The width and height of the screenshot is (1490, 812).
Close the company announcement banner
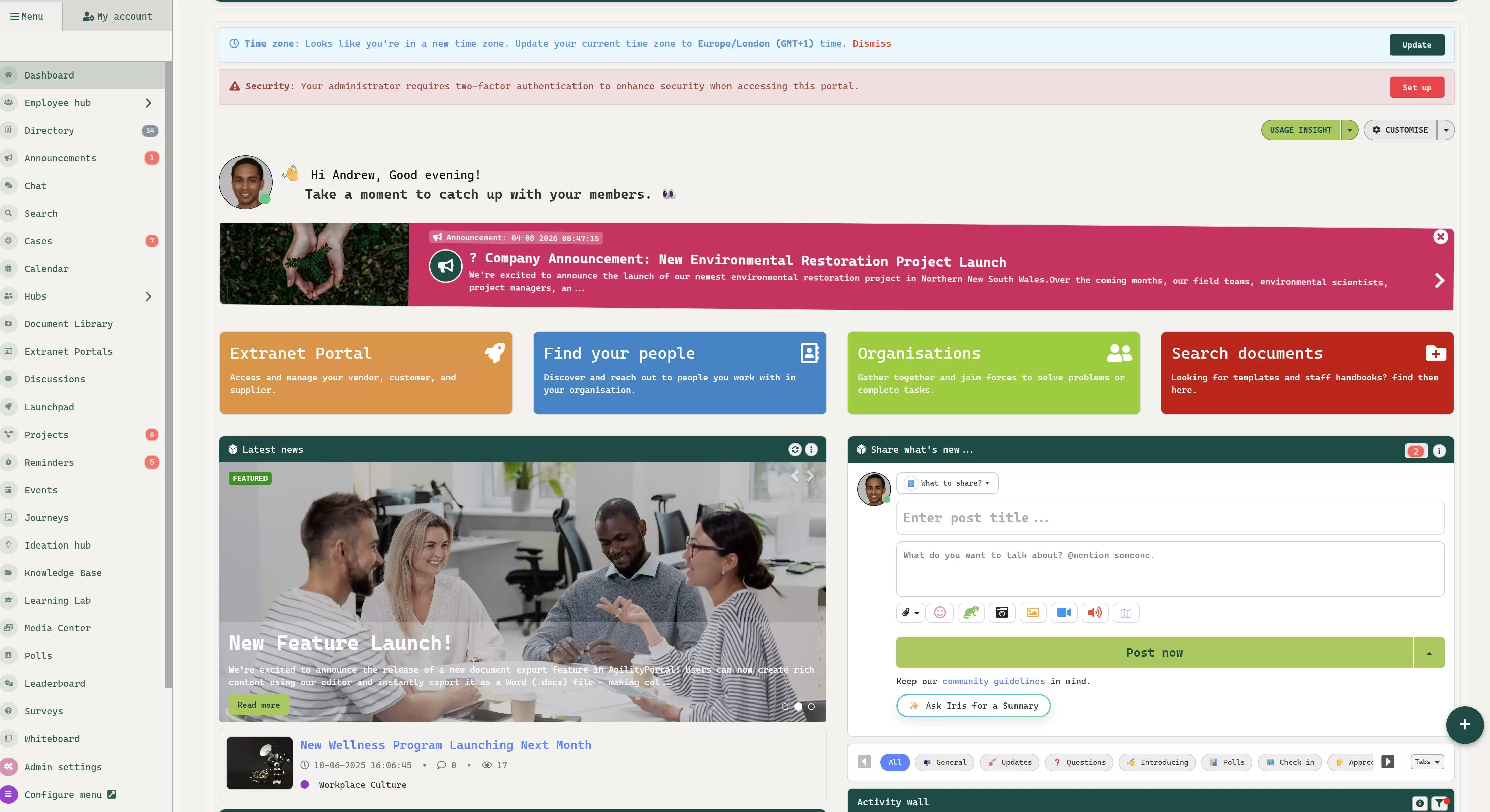point(1440,237)
